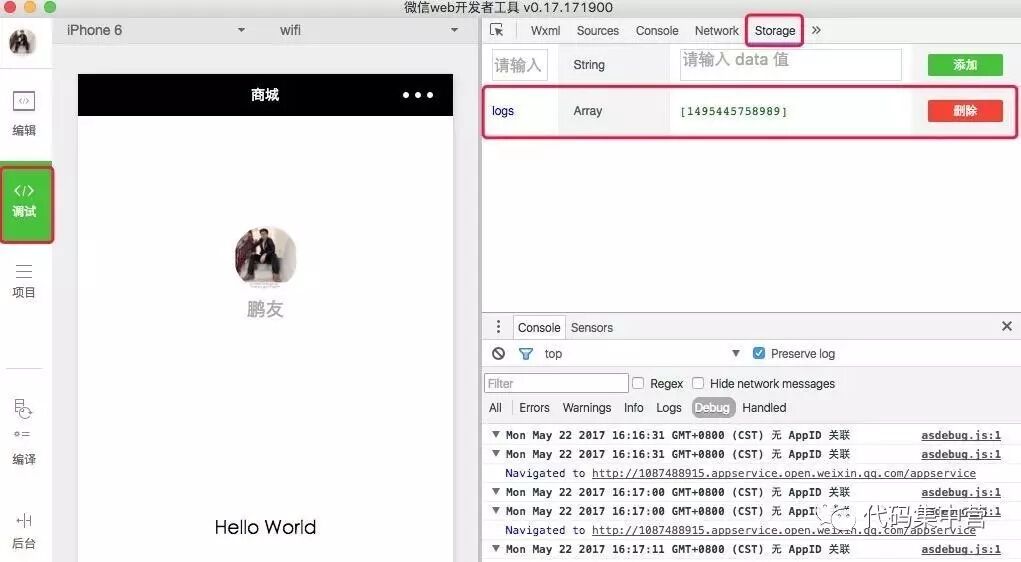
Task: Click the user avatar at sidebar top
Action: pos(21,42)
